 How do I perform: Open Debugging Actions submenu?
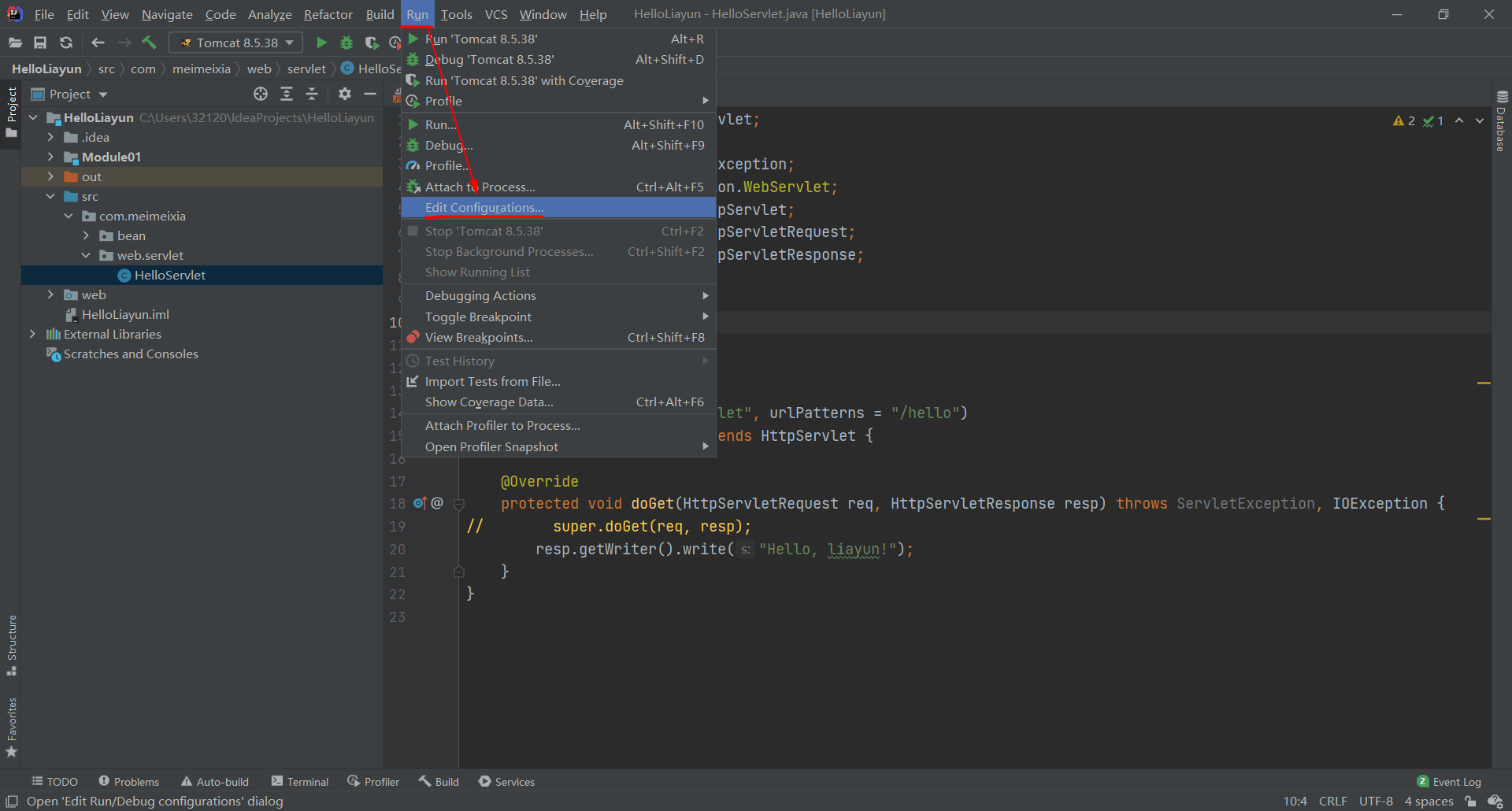558,295
